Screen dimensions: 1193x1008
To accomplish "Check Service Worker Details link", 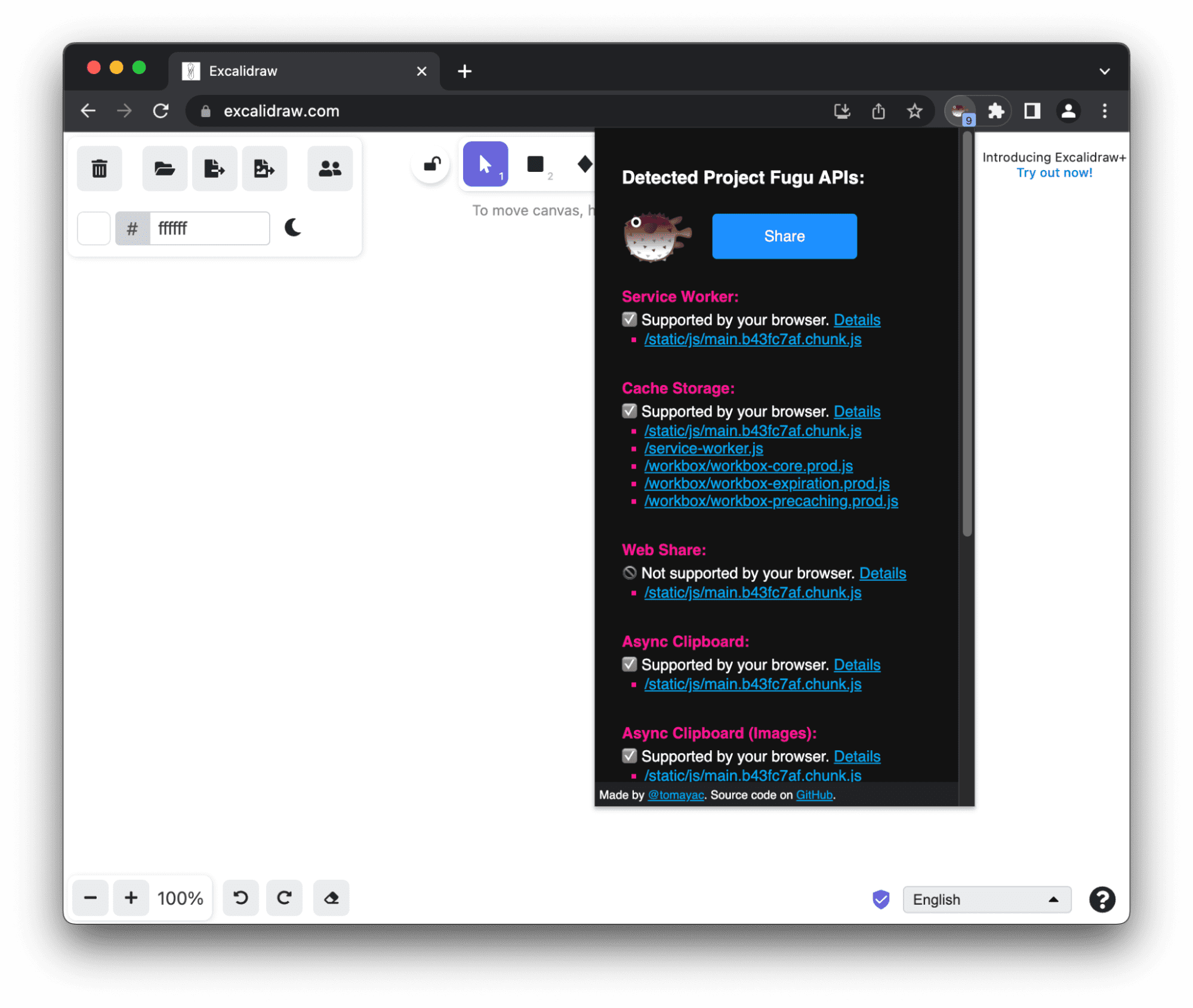I will pyautogui.click(x=857, y=320).
